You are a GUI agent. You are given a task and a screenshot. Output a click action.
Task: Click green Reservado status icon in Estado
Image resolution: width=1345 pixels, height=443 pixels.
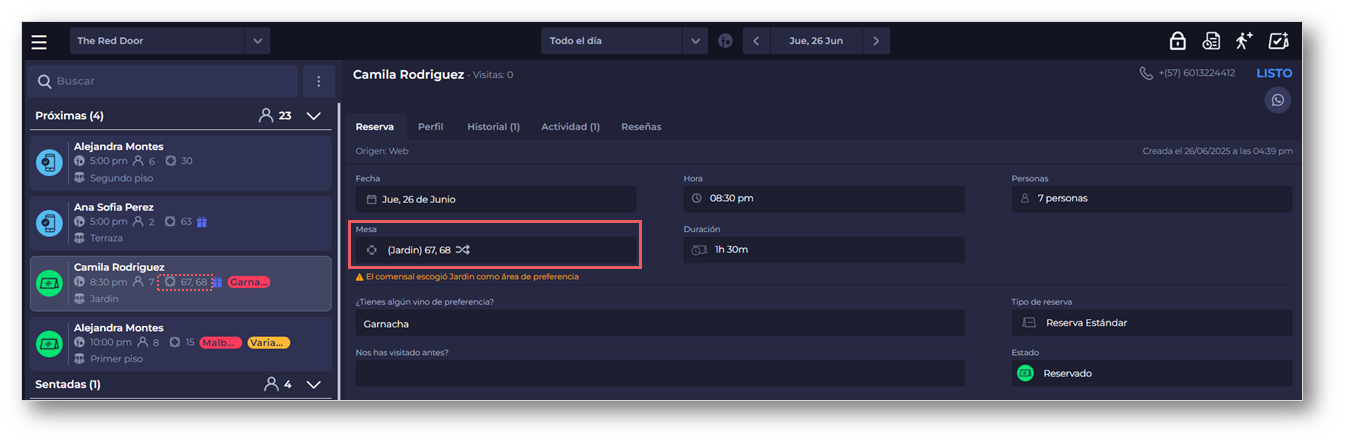[1025, 373]
